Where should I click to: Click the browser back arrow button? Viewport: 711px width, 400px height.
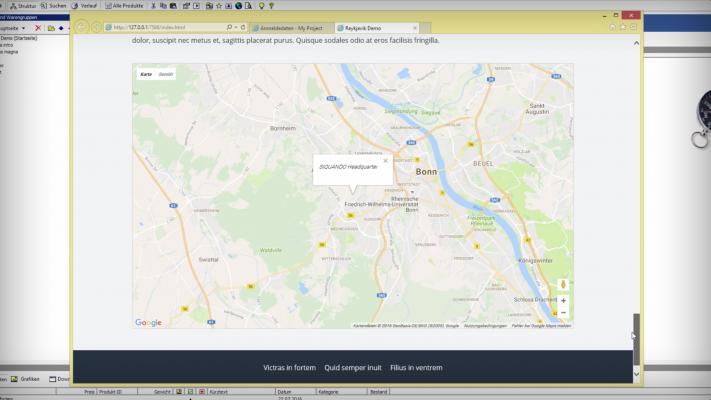pyautogui.click(x=82, y=27)
